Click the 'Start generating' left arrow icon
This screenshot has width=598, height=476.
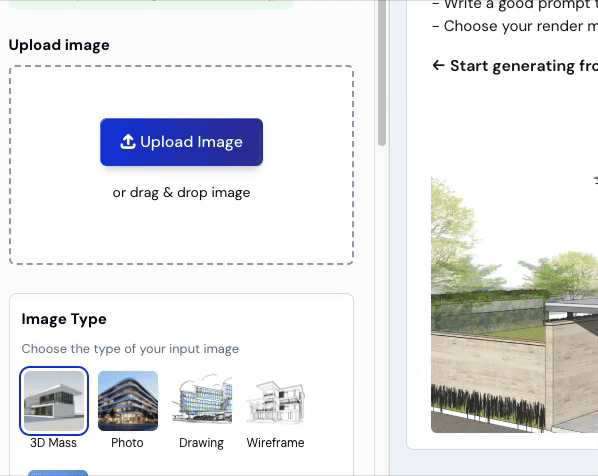(x=439, y=65)
